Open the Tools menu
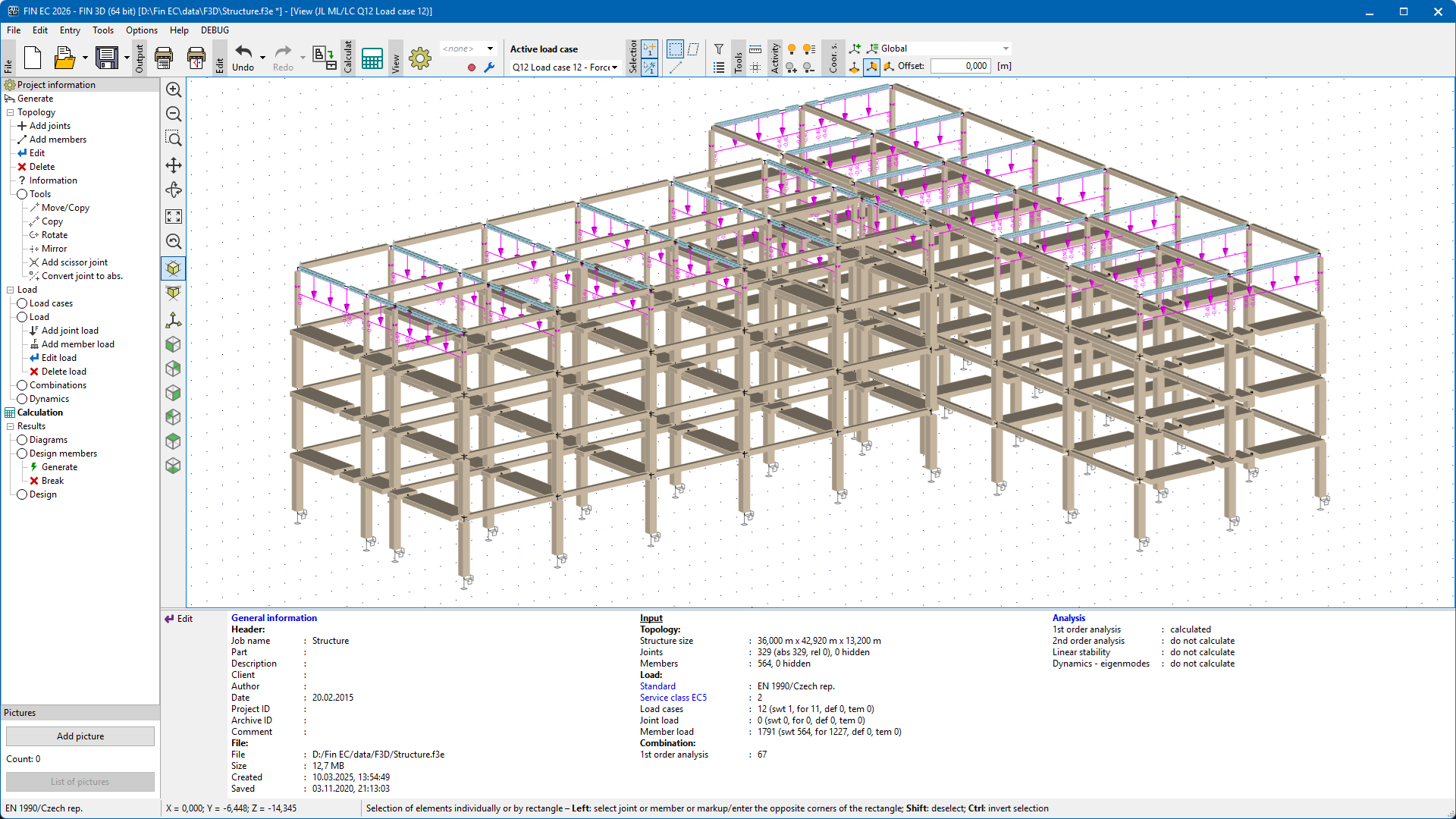1456x819 pixels. coord(102,30)
